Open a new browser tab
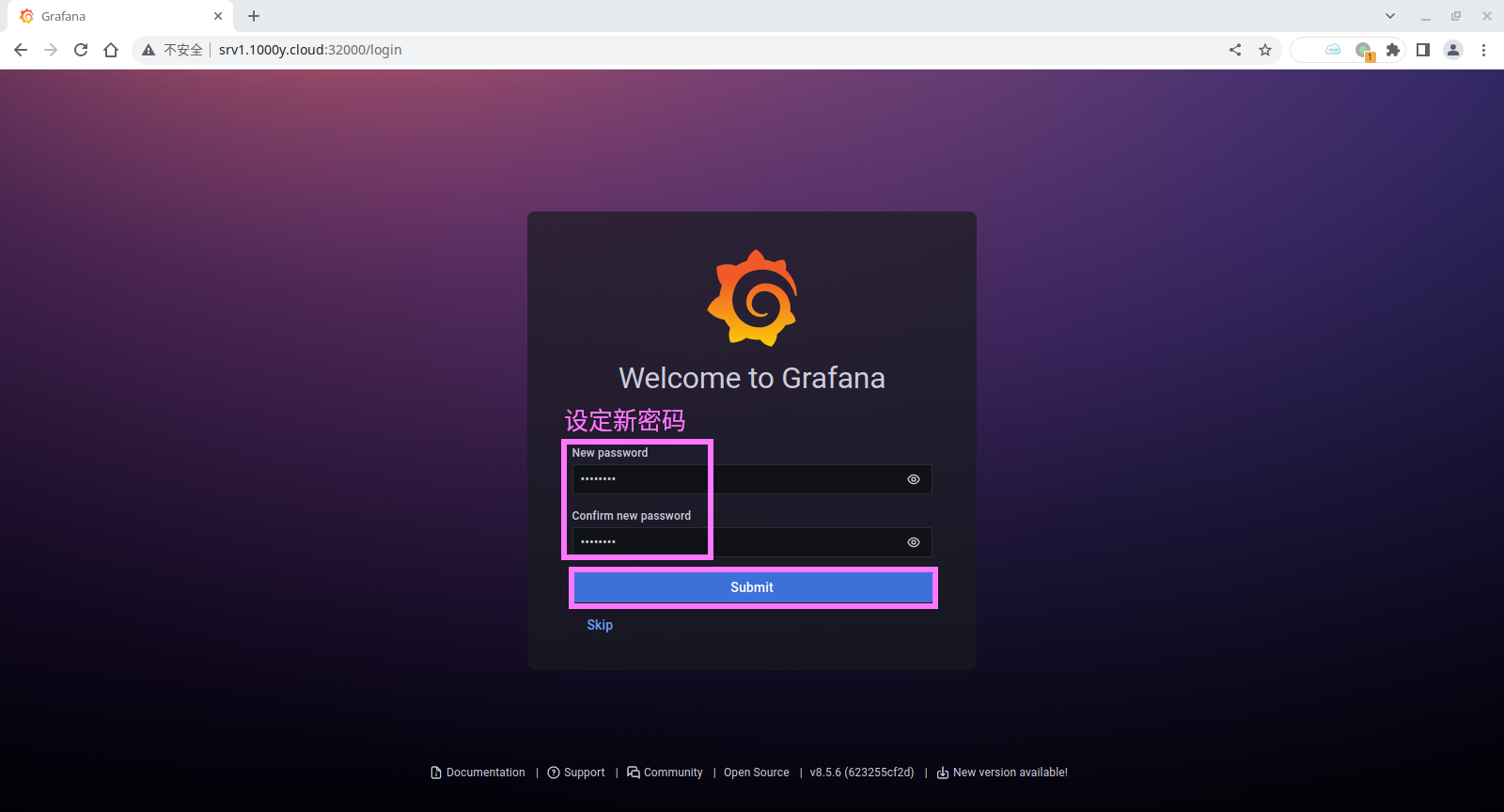Screen dimensions: 1504x812 (x=254, y=16)
